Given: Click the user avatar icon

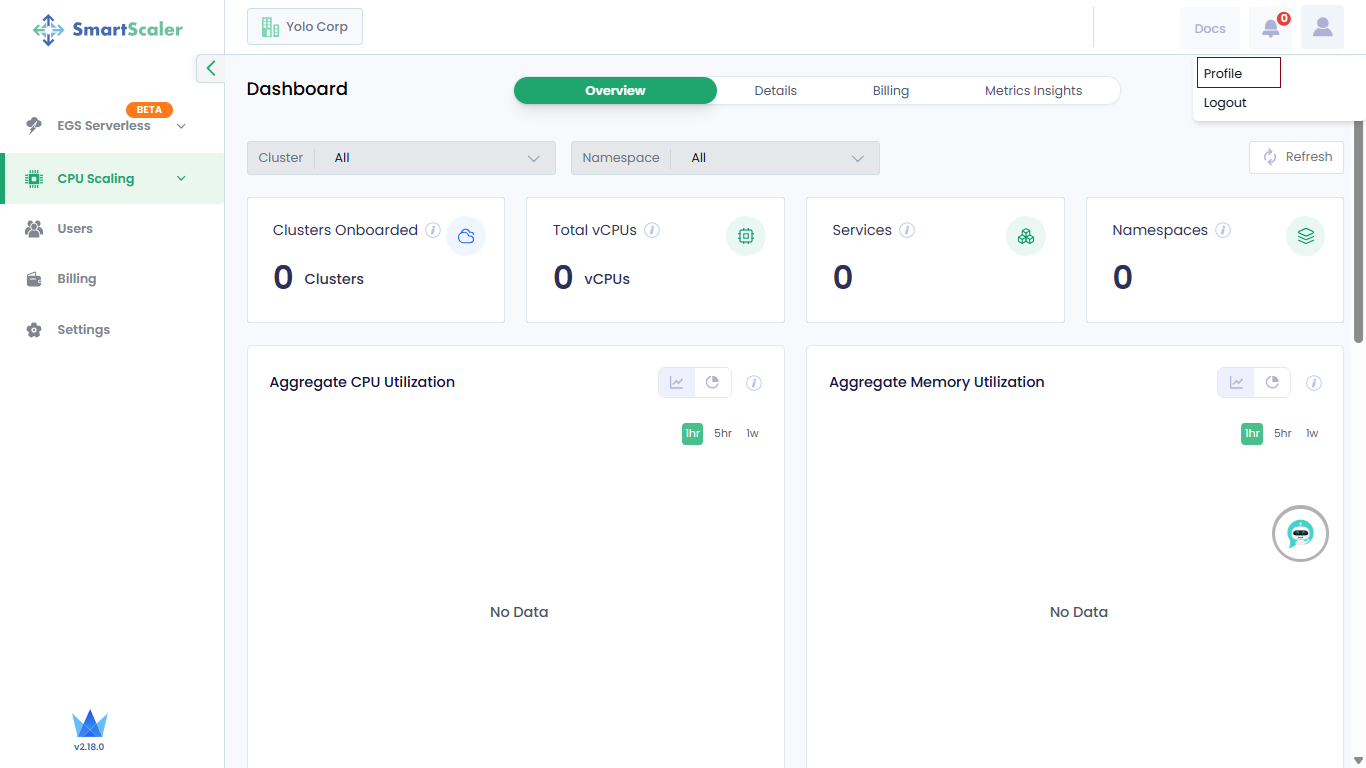Looking at the screenshot, I should 1322,28.
